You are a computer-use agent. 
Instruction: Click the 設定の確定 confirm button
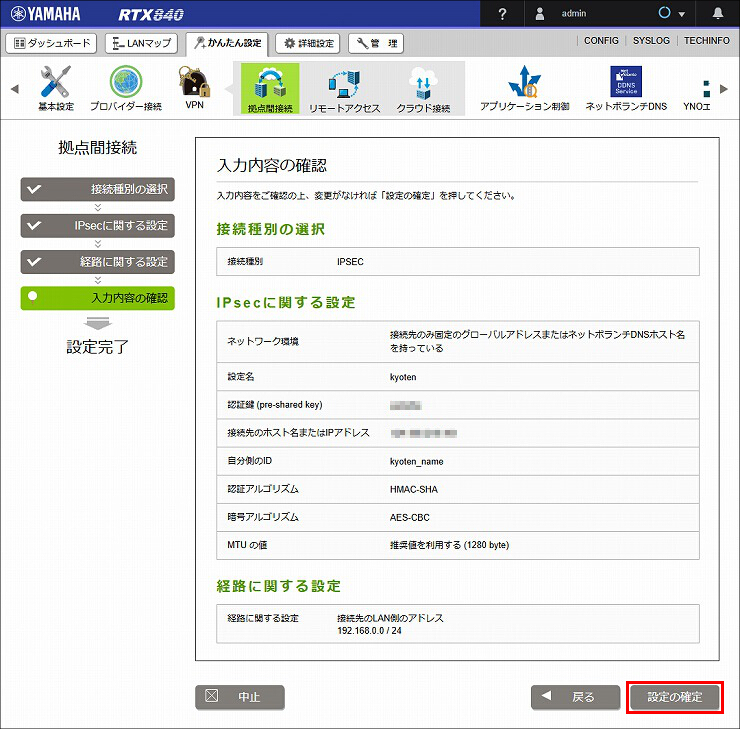674,697
